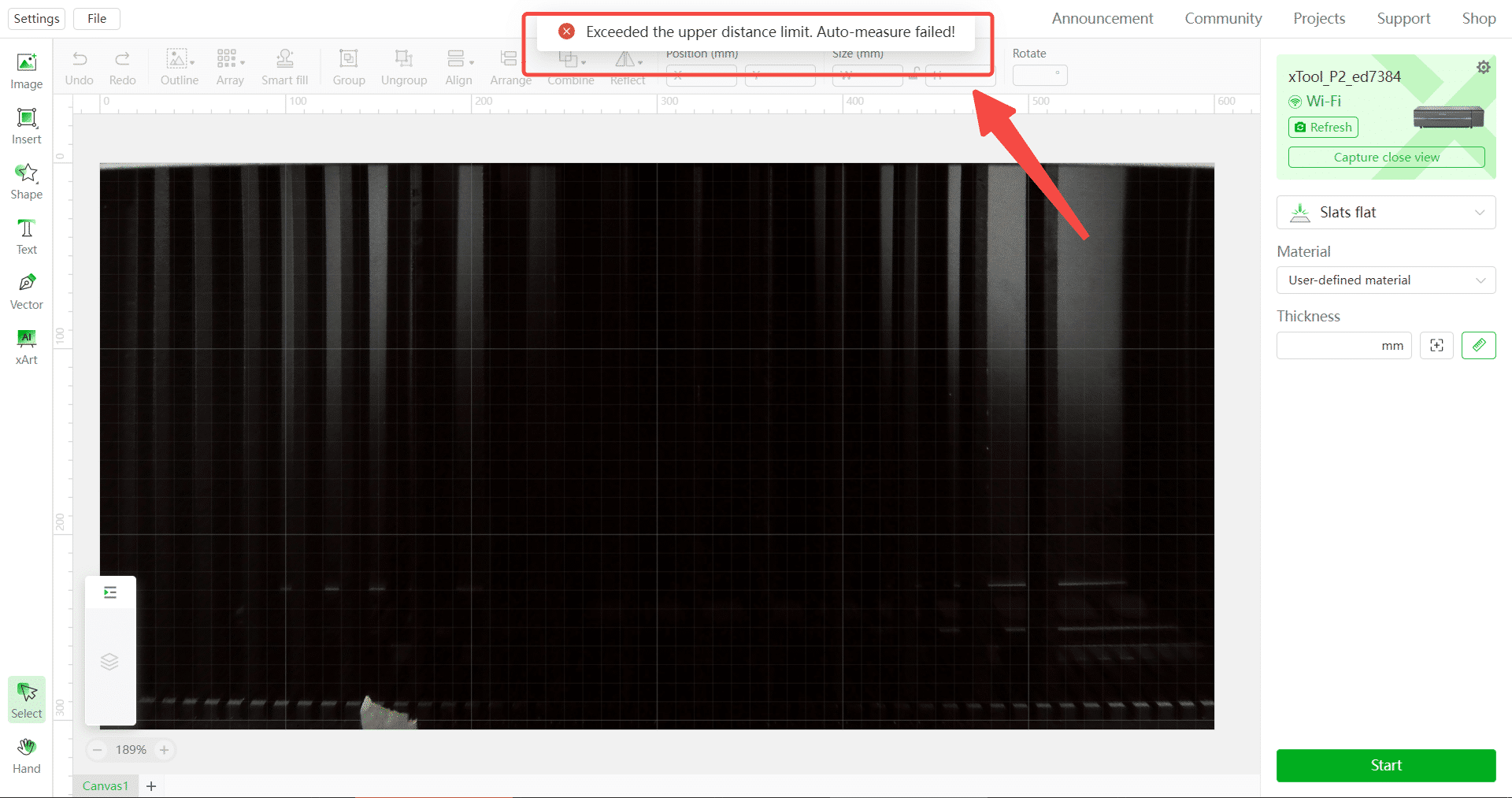This screenshot has width=1512, height=798.
Task: Switch to the Canvas1 tab
Action: coord(106,786)
